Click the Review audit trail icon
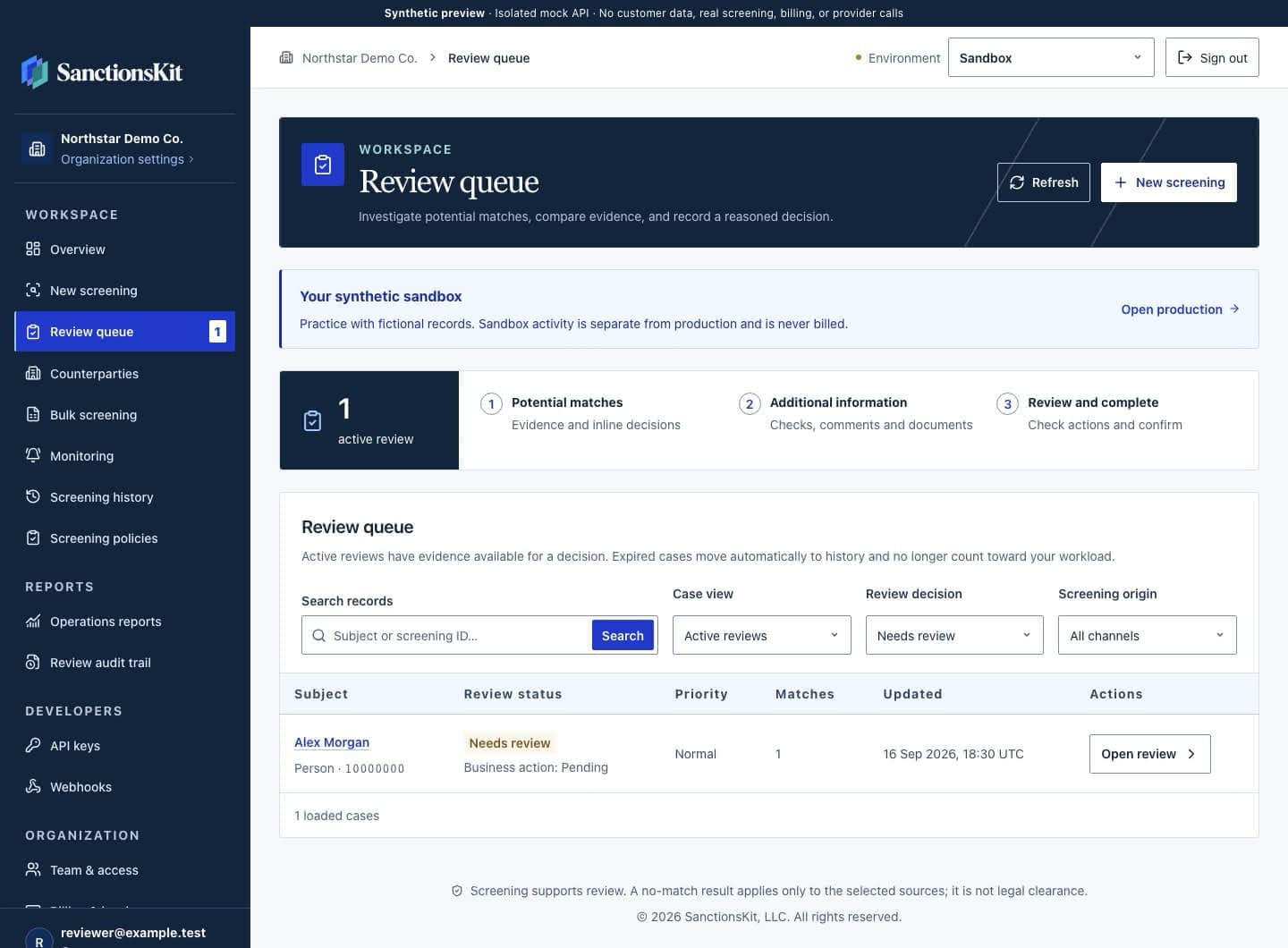 pos(33,662)
